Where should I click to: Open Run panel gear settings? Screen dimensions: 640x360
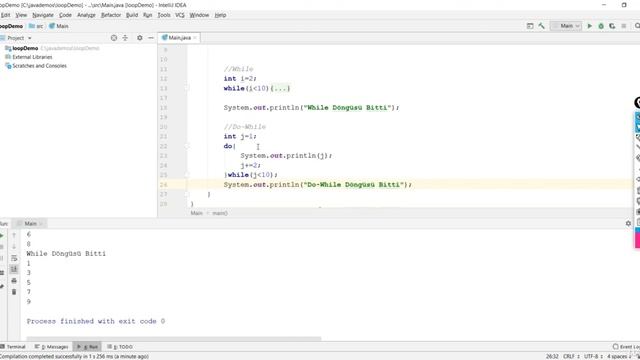click(x=628, y=223)
